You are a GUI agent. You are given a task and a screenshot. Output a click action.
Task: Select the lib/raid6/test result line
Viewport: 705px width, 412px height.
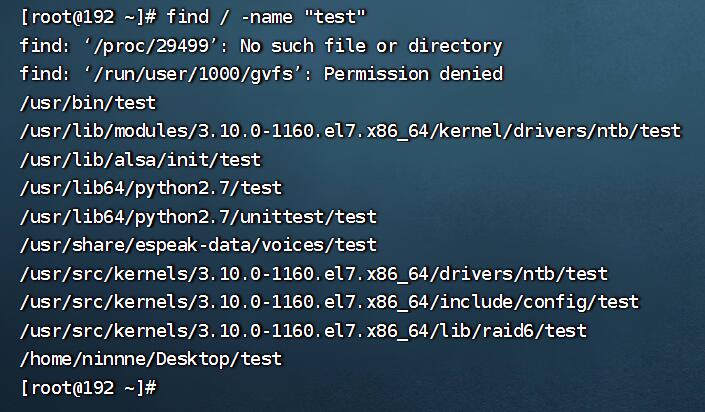(x=303, y=330)
